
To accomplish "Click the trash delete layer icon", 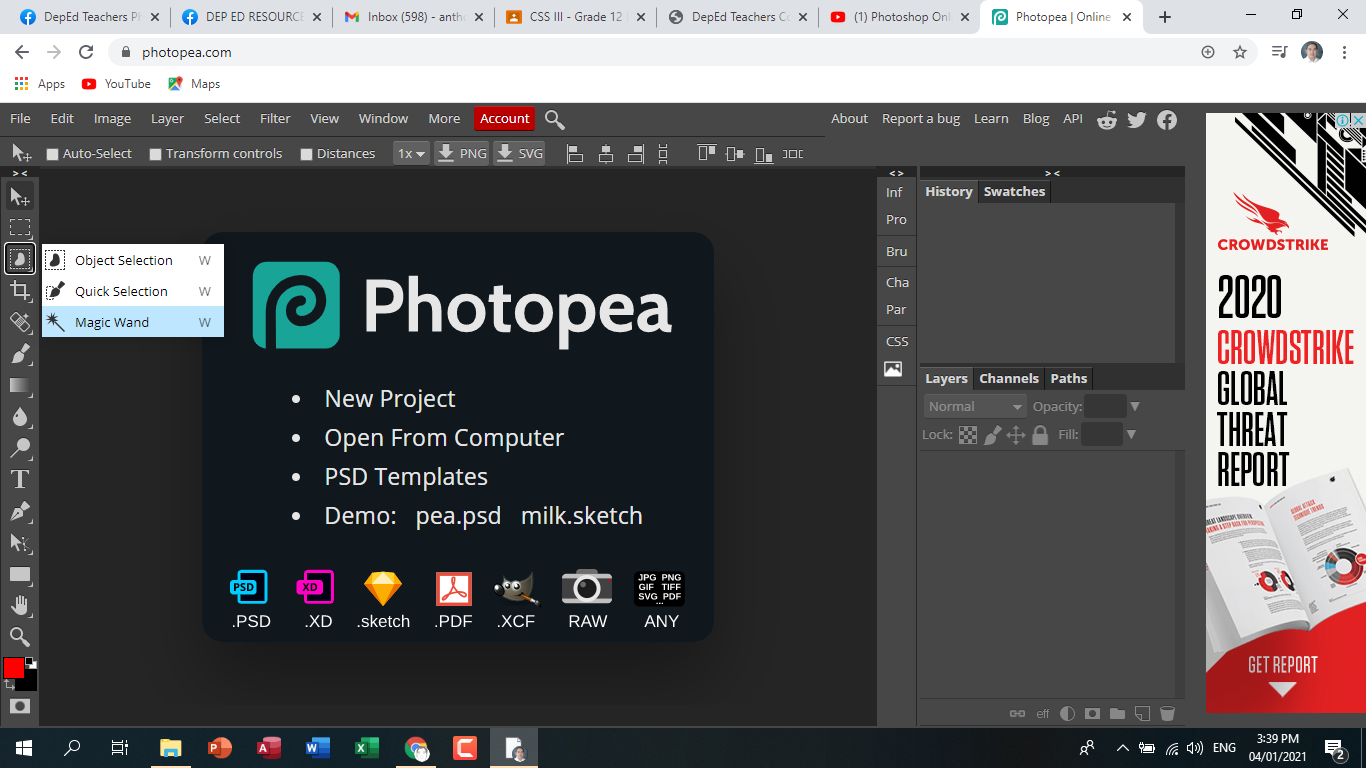I will 1167,714.
